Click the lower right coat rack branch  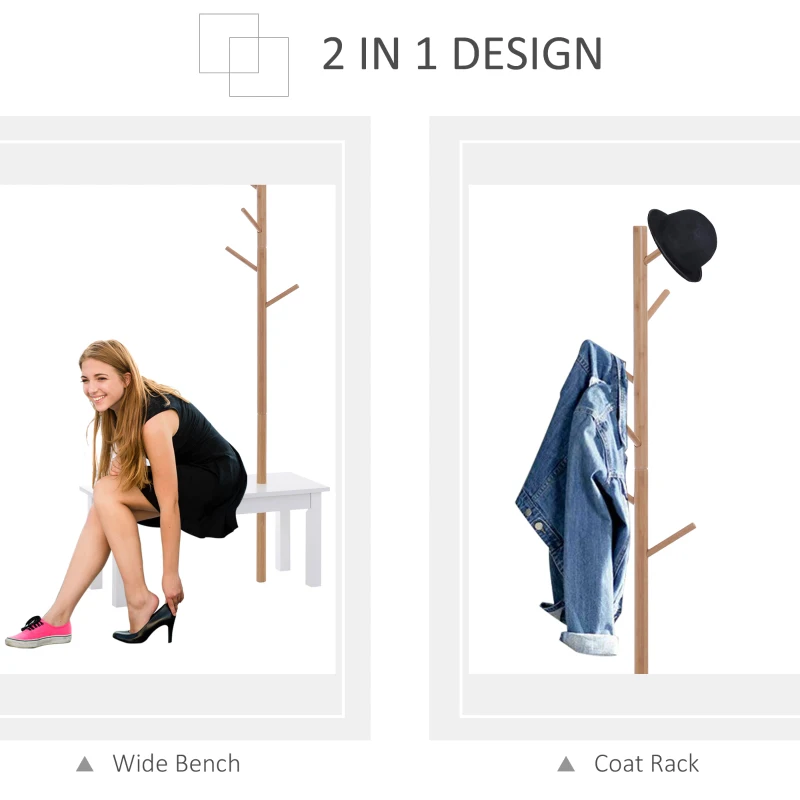[x=671, y=539]
